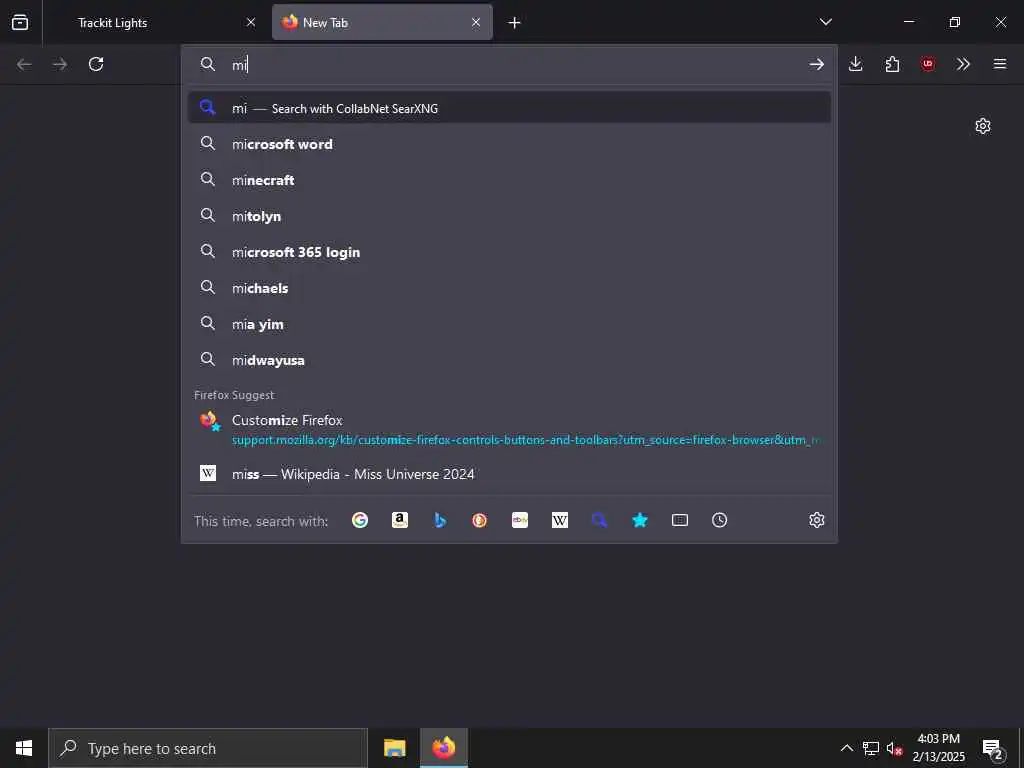Expand the List all tabs chevron
Viewport: 1024px width, 768px height.
(826, 22)
